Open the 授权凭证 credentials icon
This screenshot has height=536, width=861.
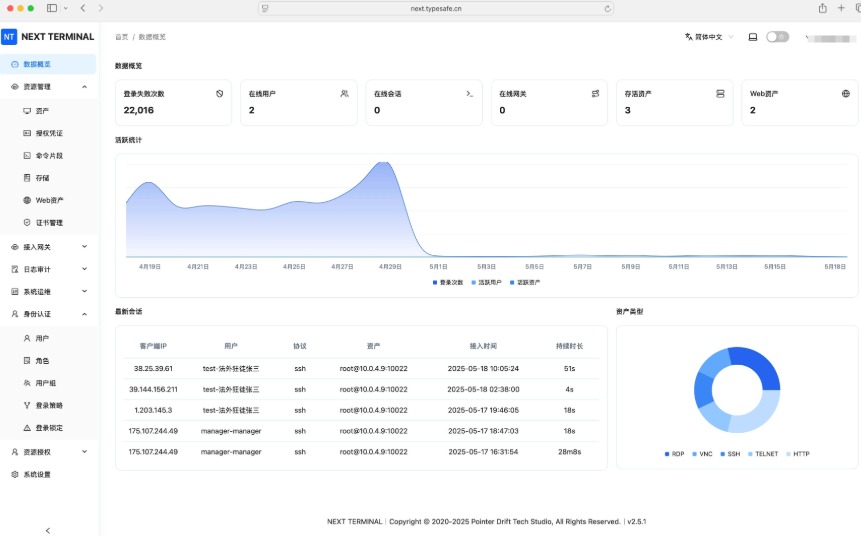pos(27,133)
